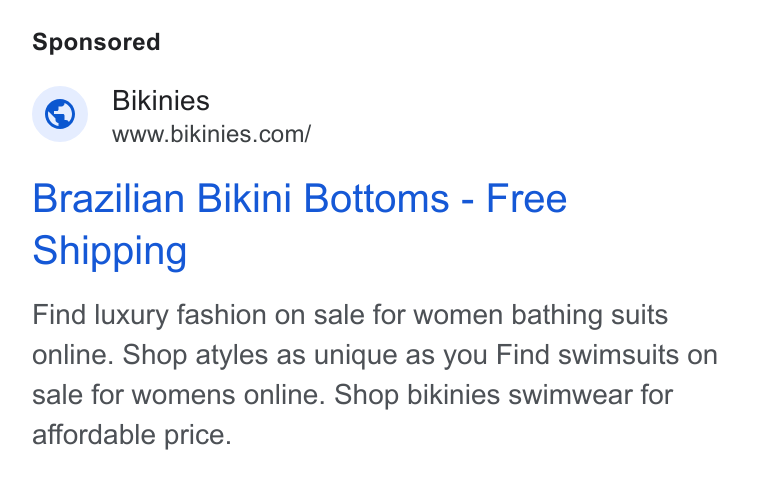This screenshot has width=760, height=478.
Task: Click the ad description starting with Find luxury fashion
Action: point(375,374)
